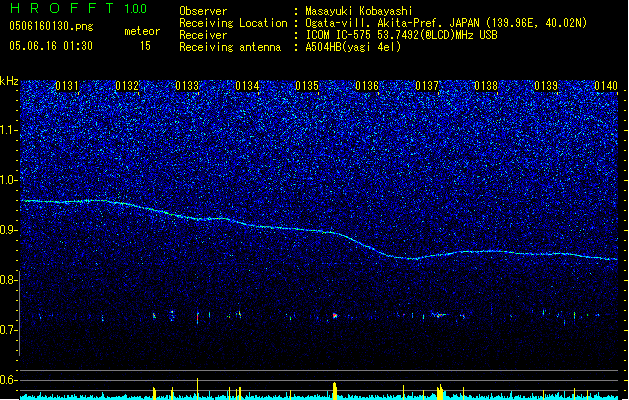Screen dimensions: 629x400
Task: Click the 0136 time marker
Action: point(367,86)
